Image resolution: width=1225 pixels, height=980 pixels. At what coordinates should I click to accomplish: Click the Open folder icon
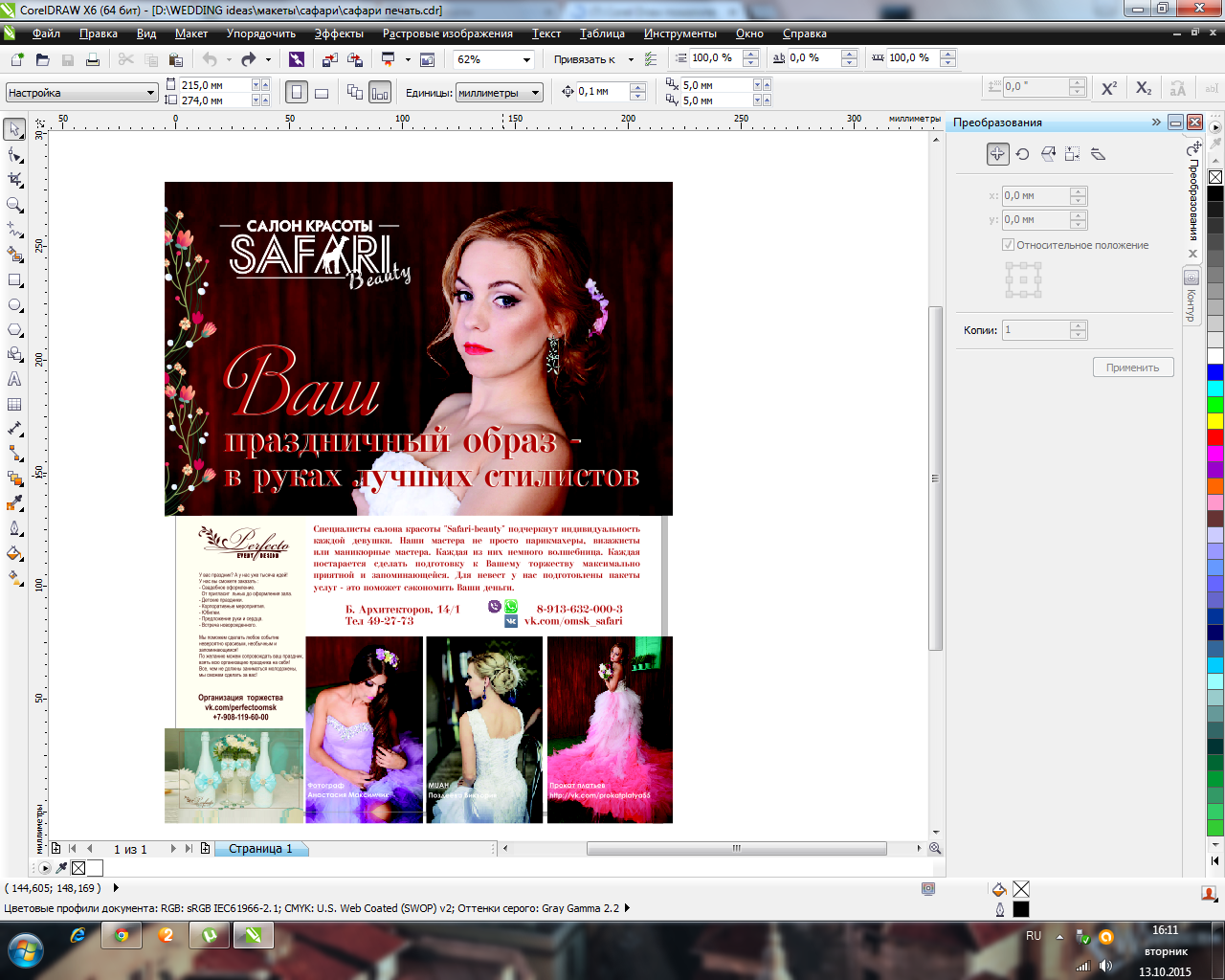(x=42, y=59)
